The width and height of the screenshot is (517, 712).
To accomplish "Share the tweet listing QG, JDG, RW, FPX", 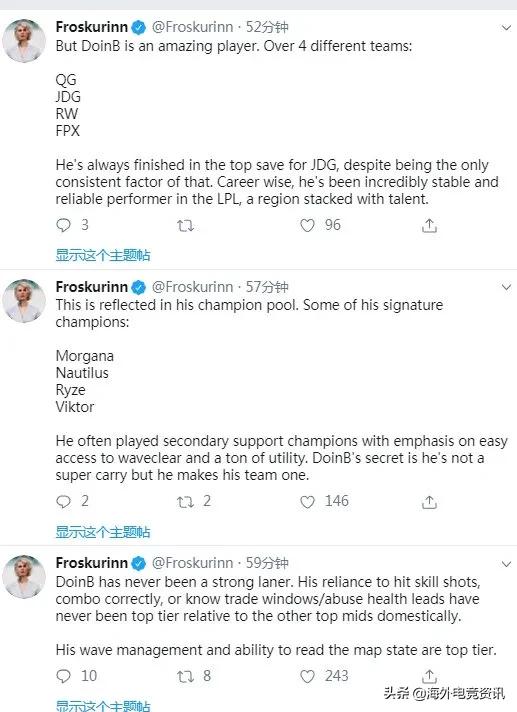I will click(429, 225).
